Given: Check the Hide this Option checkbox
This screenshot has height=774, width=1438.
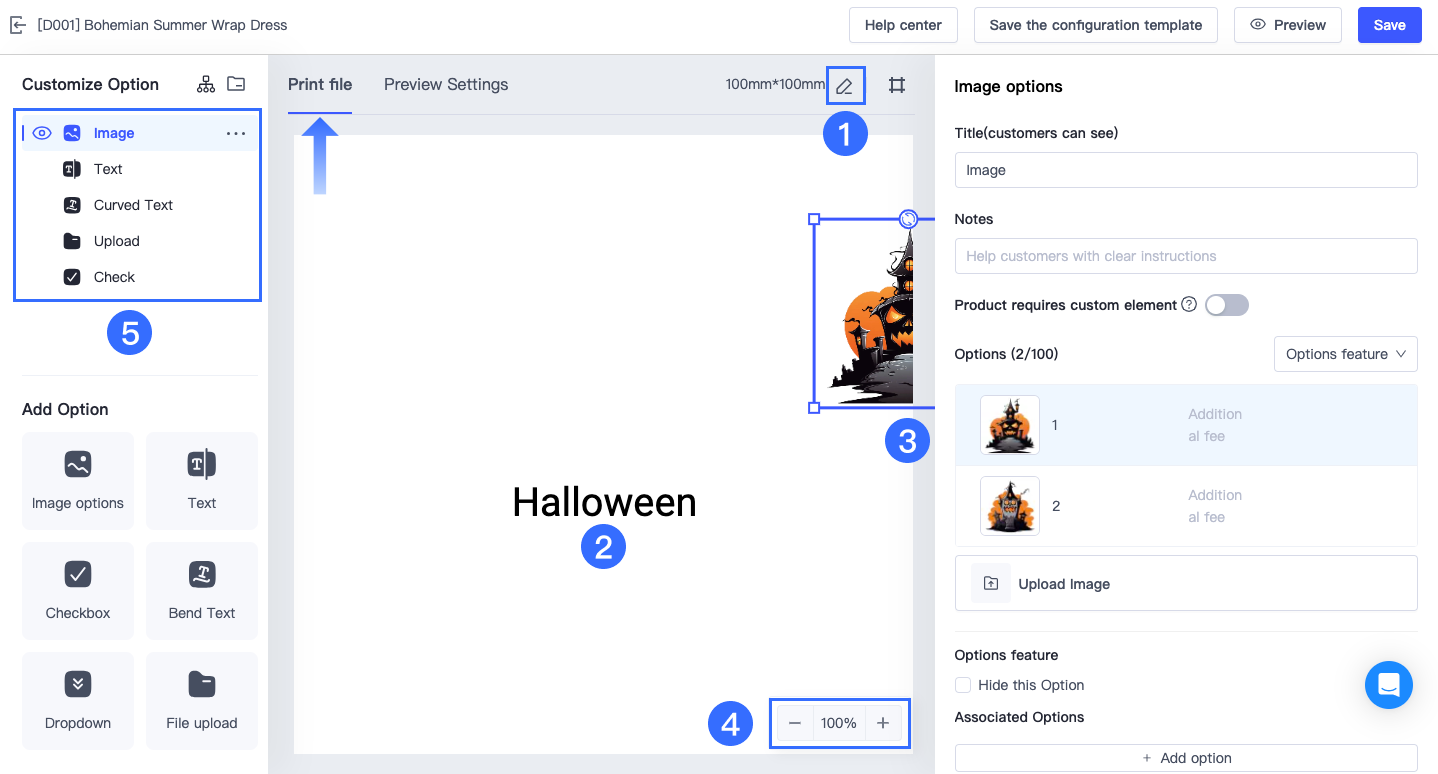Looking at the screenshot, I should [x=962, y=685].
